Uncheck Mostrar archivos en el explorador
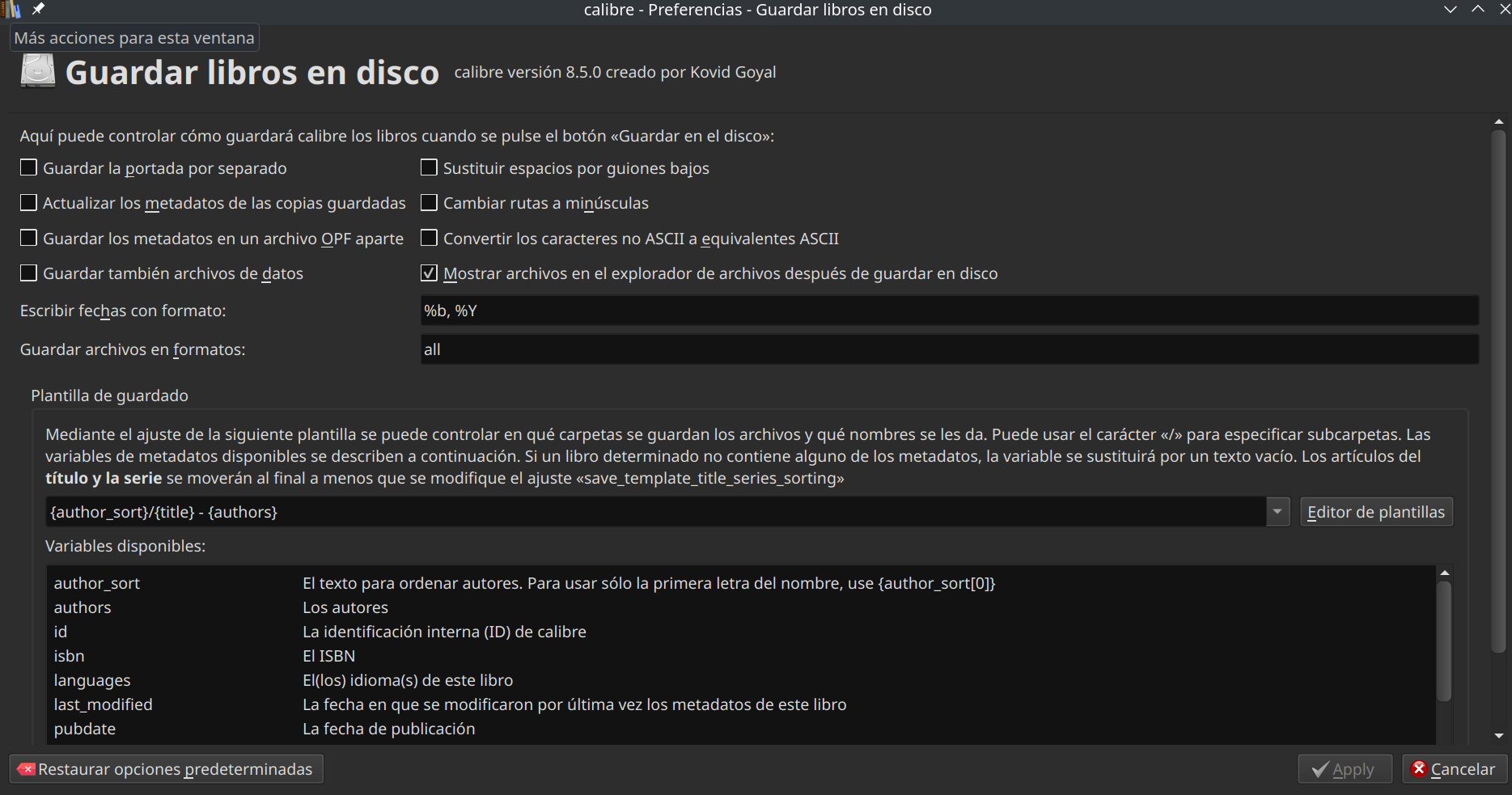Image resolution: width=1512 pixels, height=795 pixels. pos(430,273)
